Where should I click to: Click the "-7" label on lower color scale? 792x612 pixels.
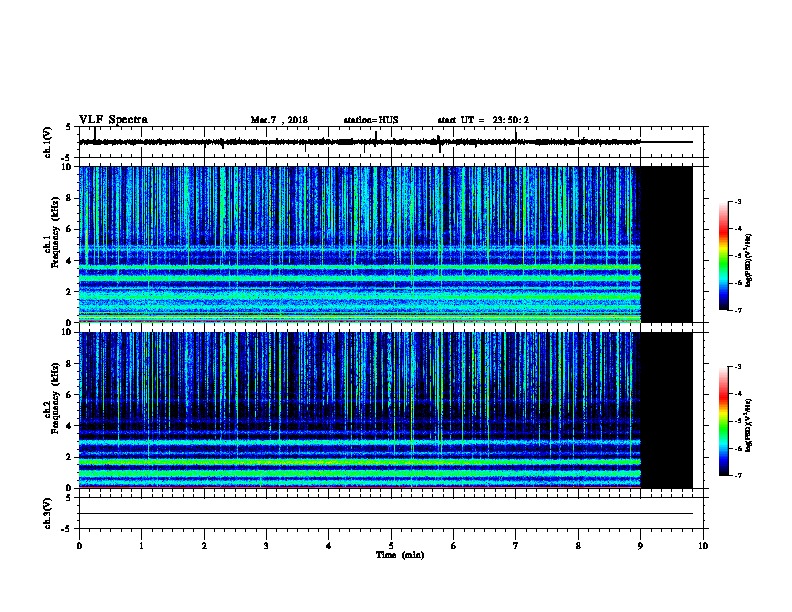(737, 475)
